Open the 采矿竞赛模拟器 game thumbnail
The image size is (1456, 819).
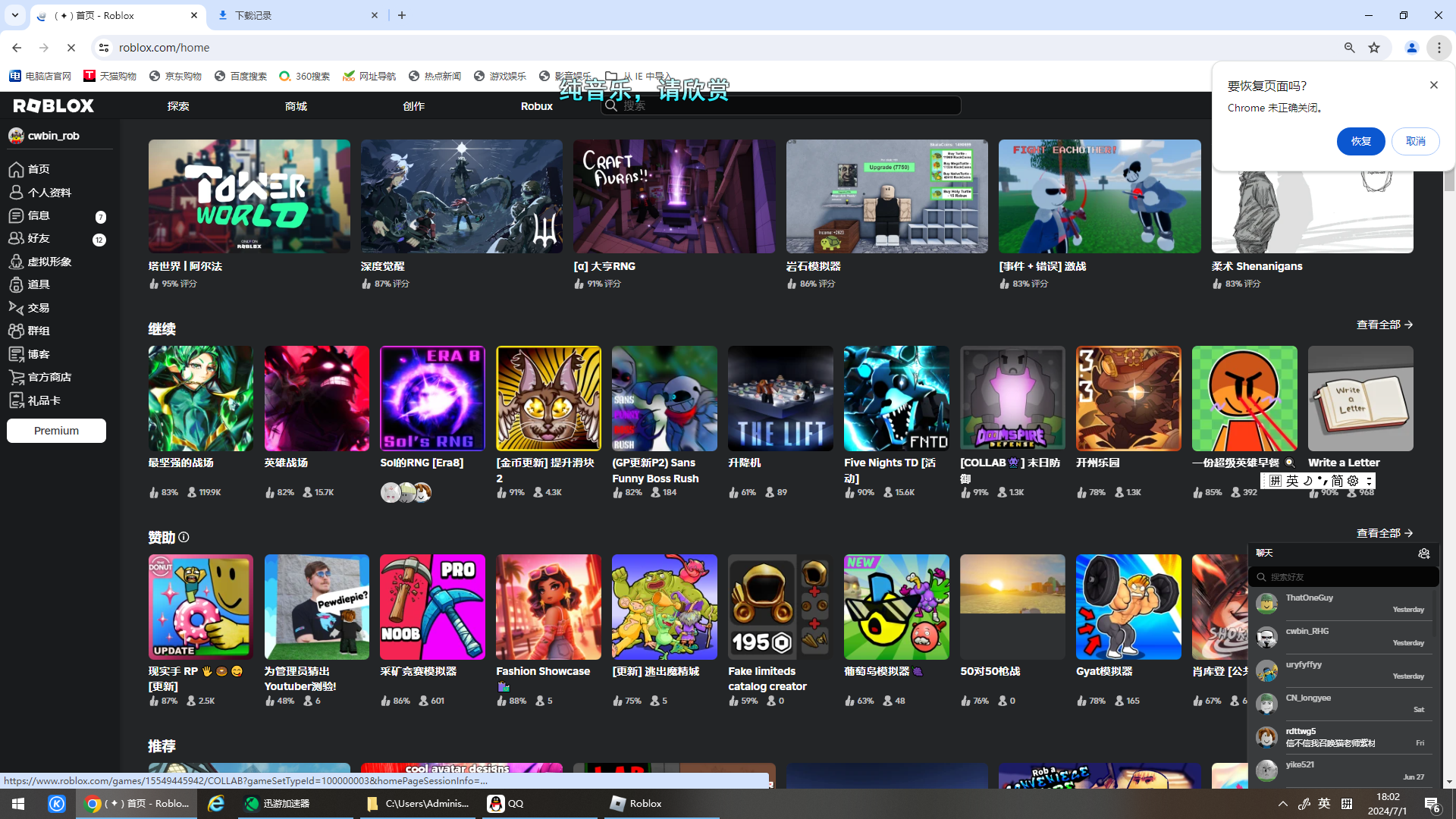pyautogui.click(x=432, y=607)
